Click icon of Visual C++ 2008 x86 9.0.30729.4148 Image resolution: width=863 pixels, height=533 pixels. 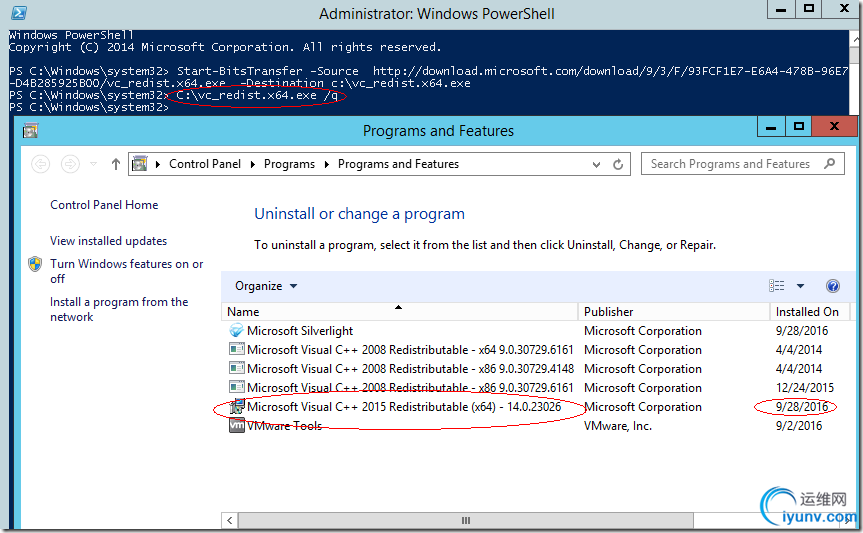(237, 368)
